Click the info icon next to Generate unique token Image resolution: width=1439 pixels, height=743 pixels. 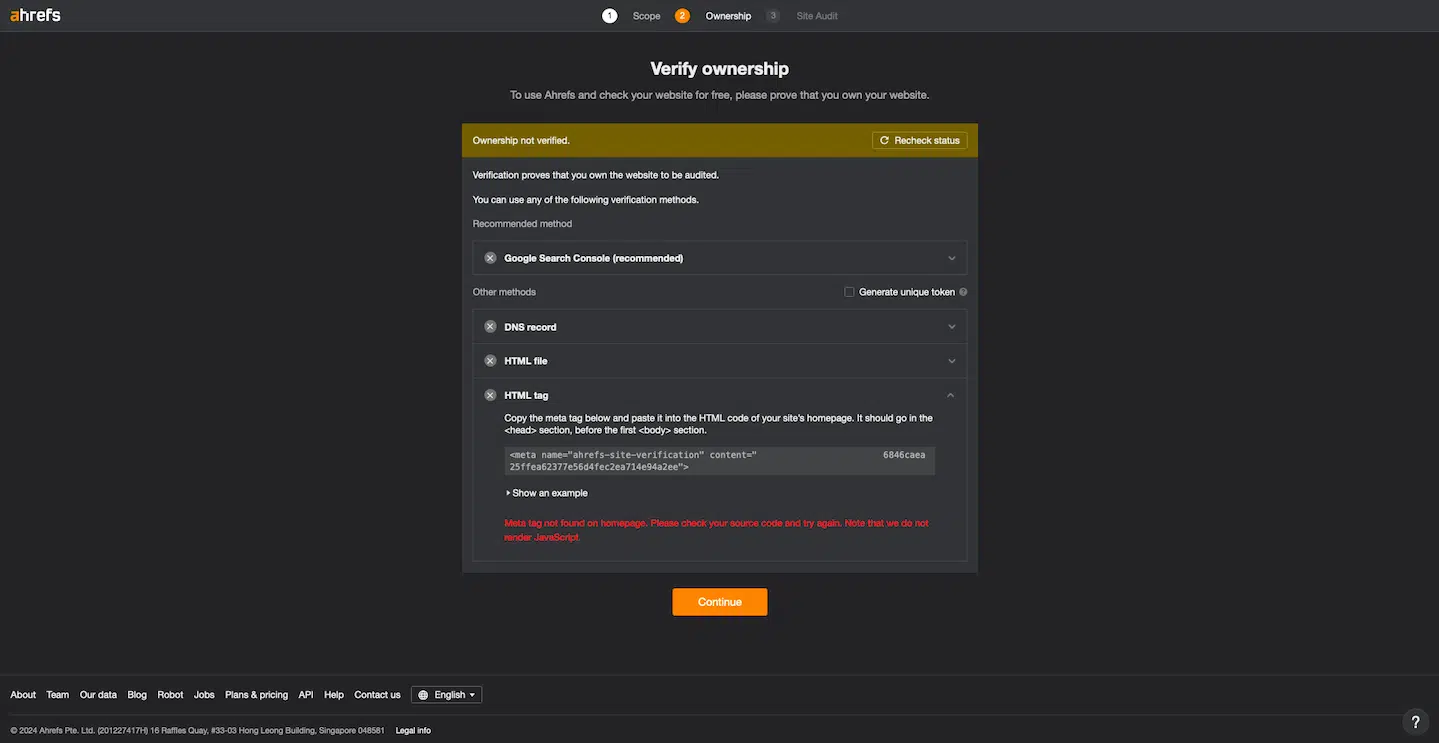click(x=963, y=292)
